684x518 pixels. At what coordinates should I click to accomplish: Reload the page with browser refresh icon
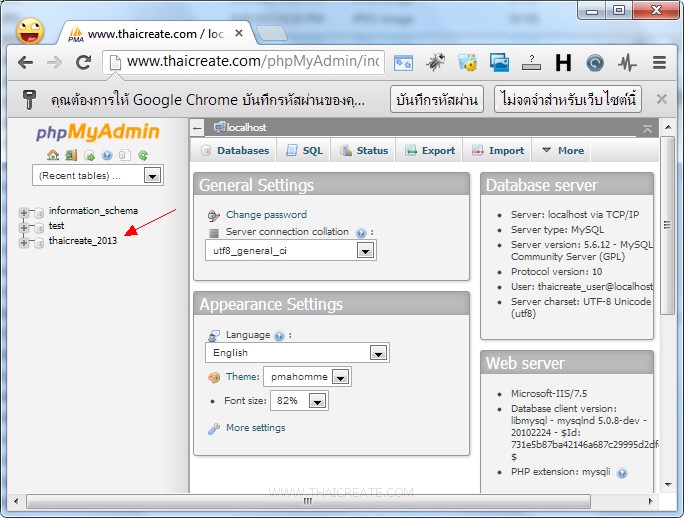[83, 63]
